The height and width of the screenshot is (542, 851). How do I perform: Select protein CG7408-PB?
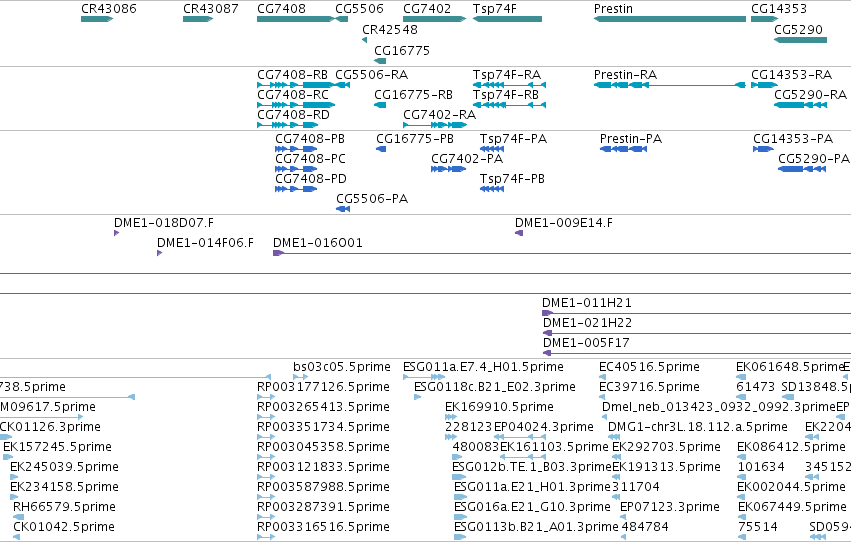click(296, 149)
